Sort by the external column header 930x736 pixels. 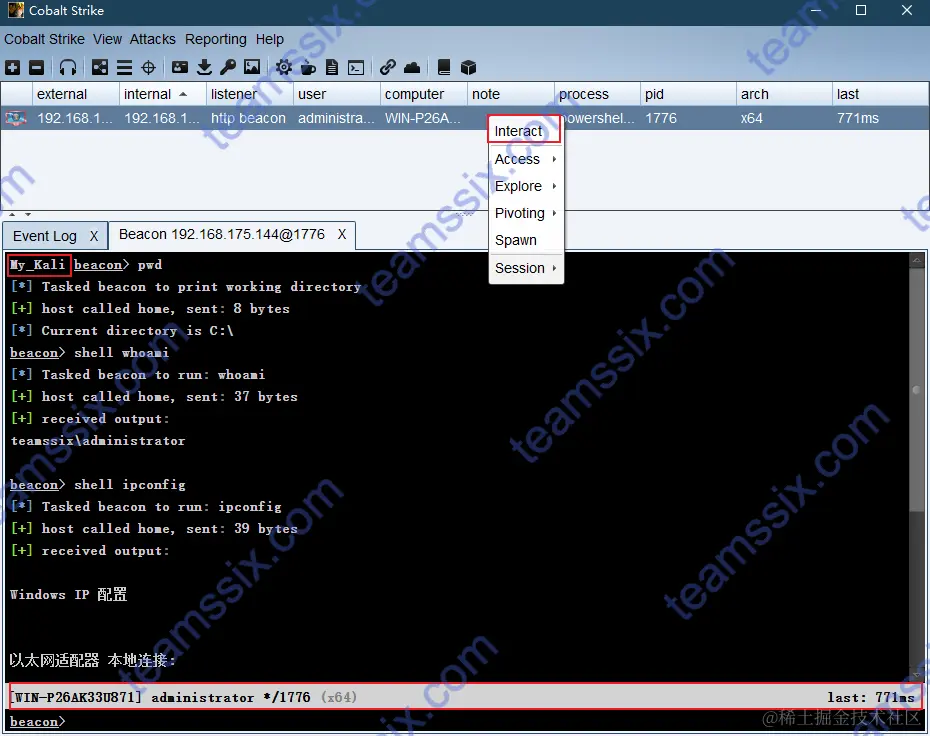[x=75, y=94]
